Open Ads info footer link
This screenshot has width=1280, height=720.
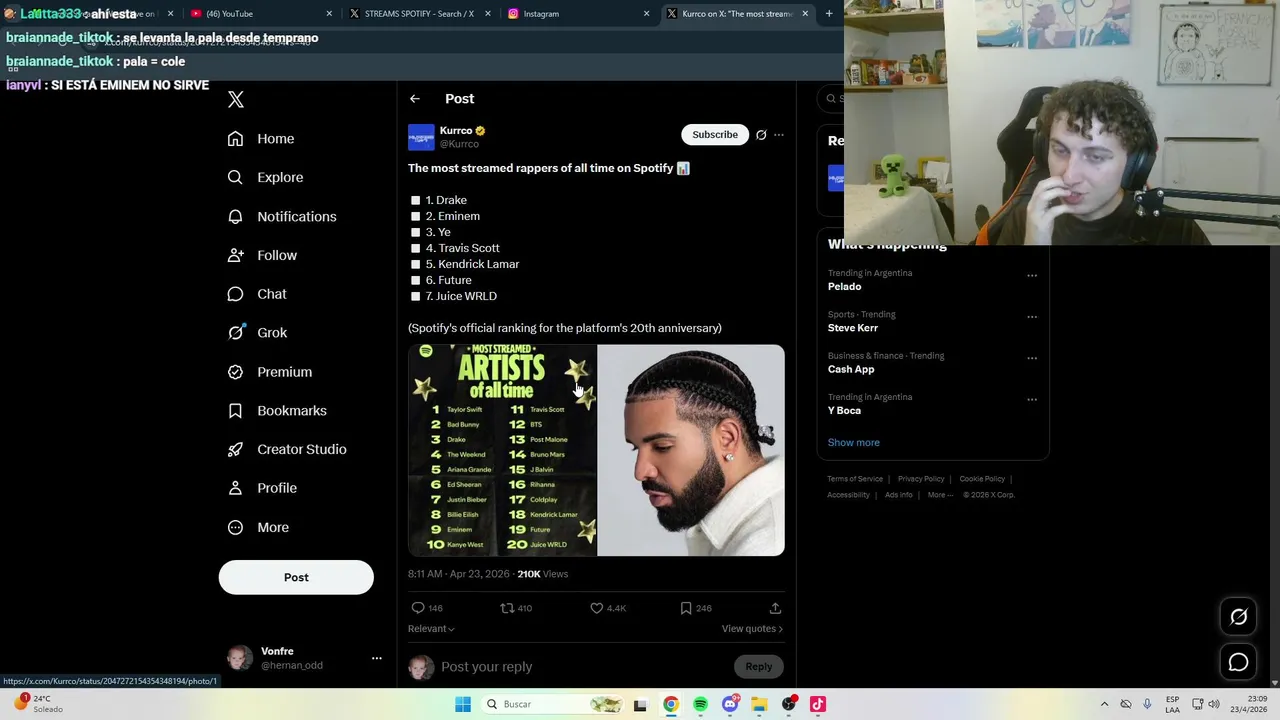(x=898, y=495)
